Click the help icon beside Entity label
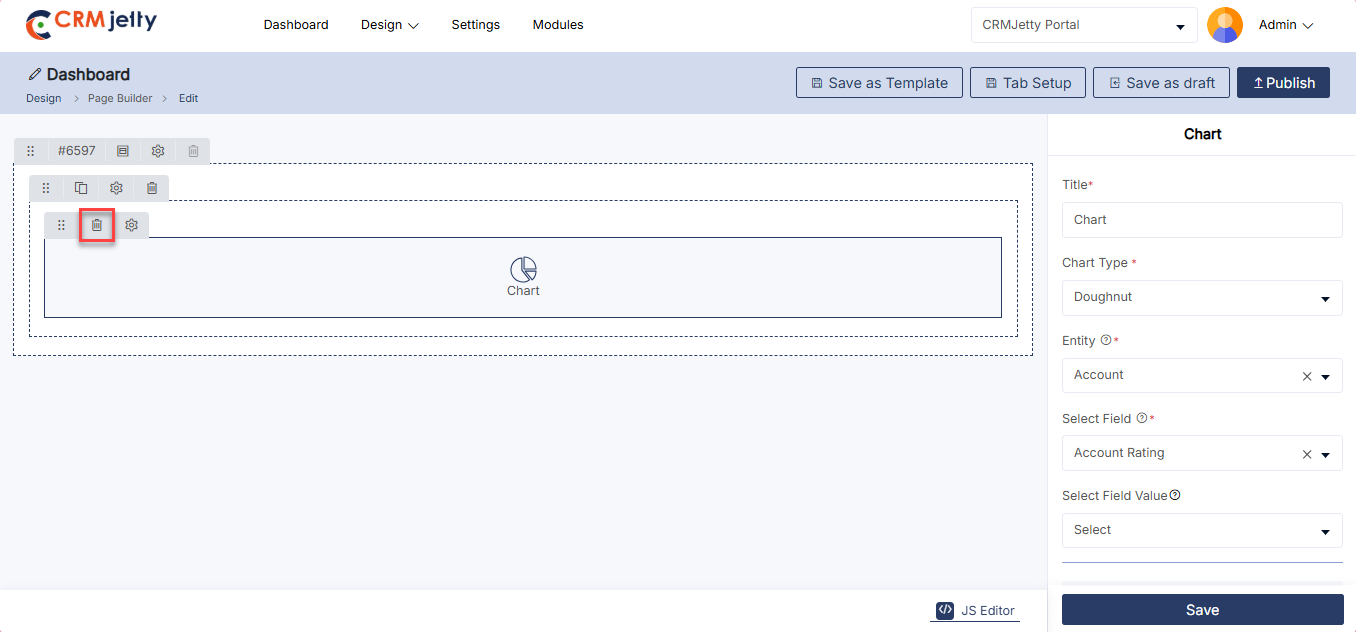 click(x=1105, y=340)
